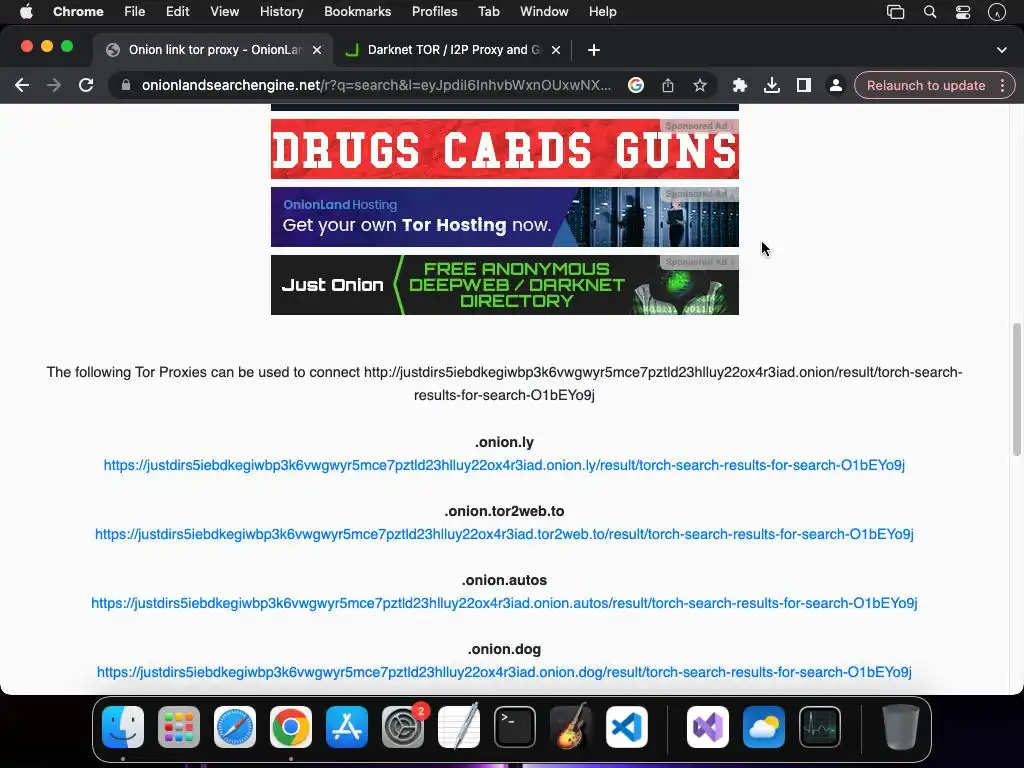The height and width of the screenshot is (768, 1024).
Task: Open the Chrome app menu
Action: click(x=78, y=12)
